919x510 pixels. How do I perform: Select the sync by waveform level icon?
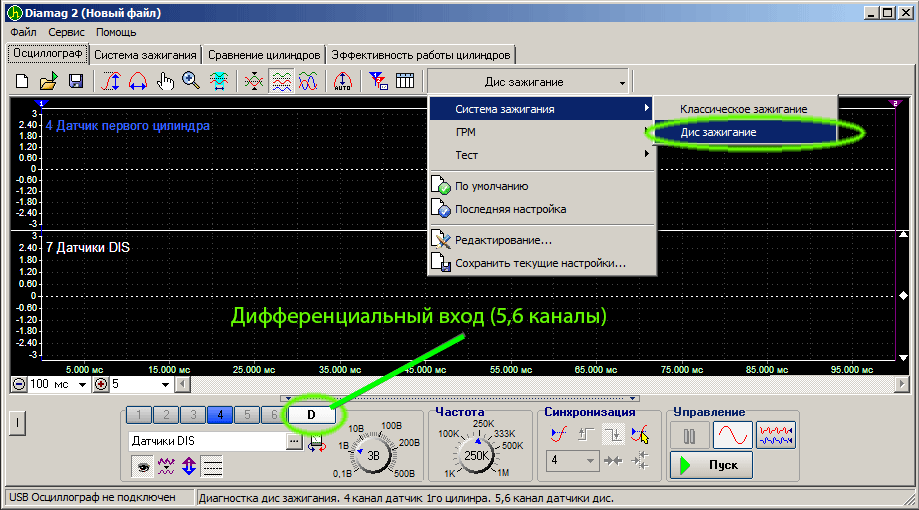pos(559,434)
